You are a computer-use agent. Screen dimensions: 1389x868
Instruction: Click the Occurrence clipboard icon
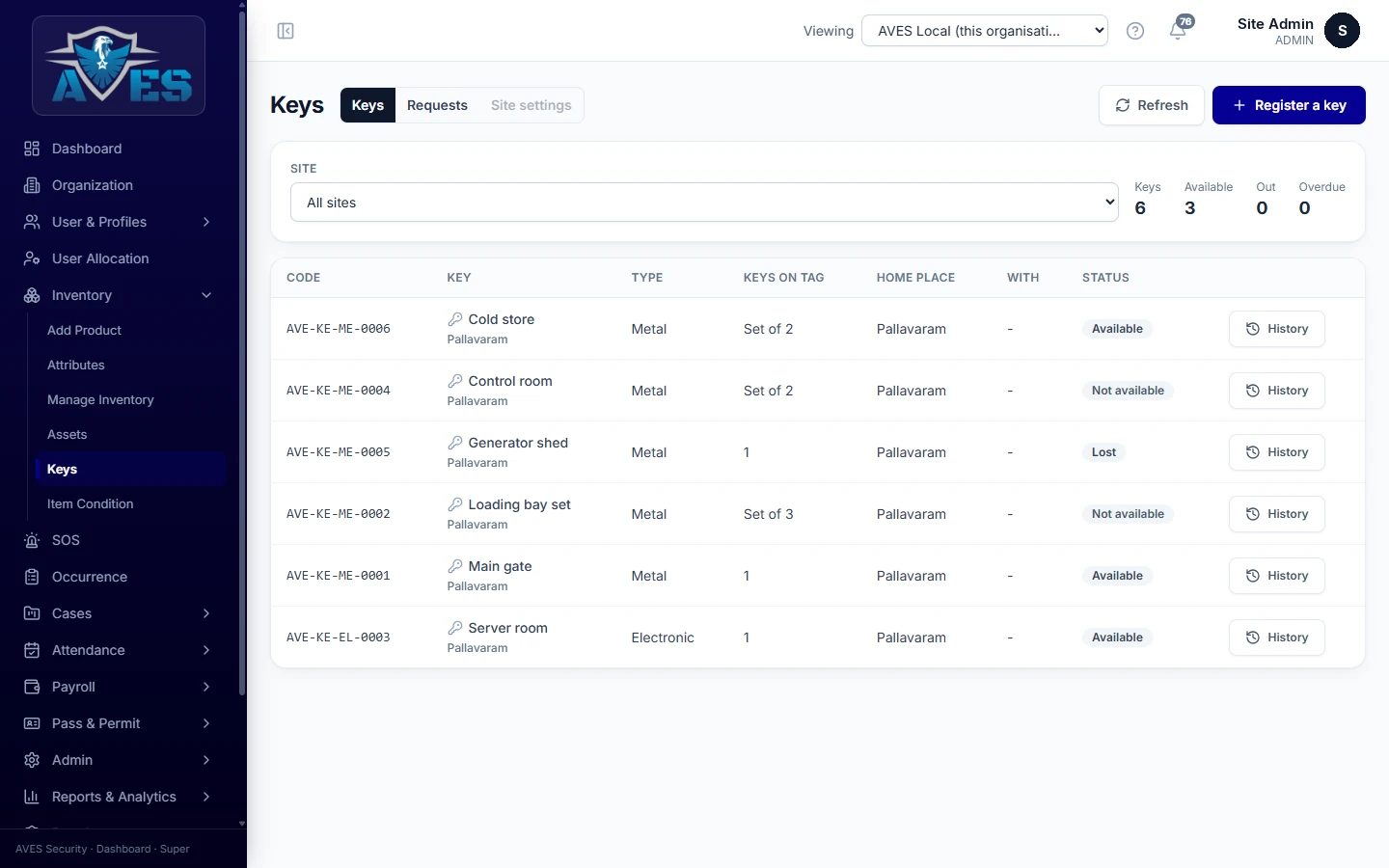[x=32, y=577]
